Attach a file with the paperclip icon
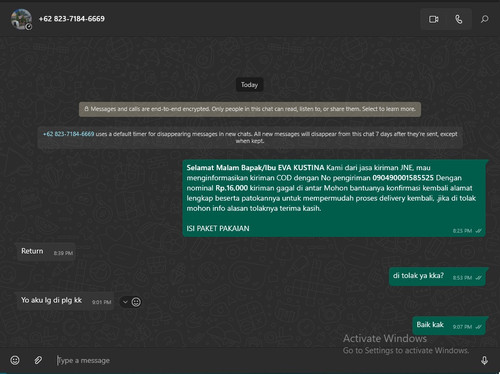 [x=38, y=360]
